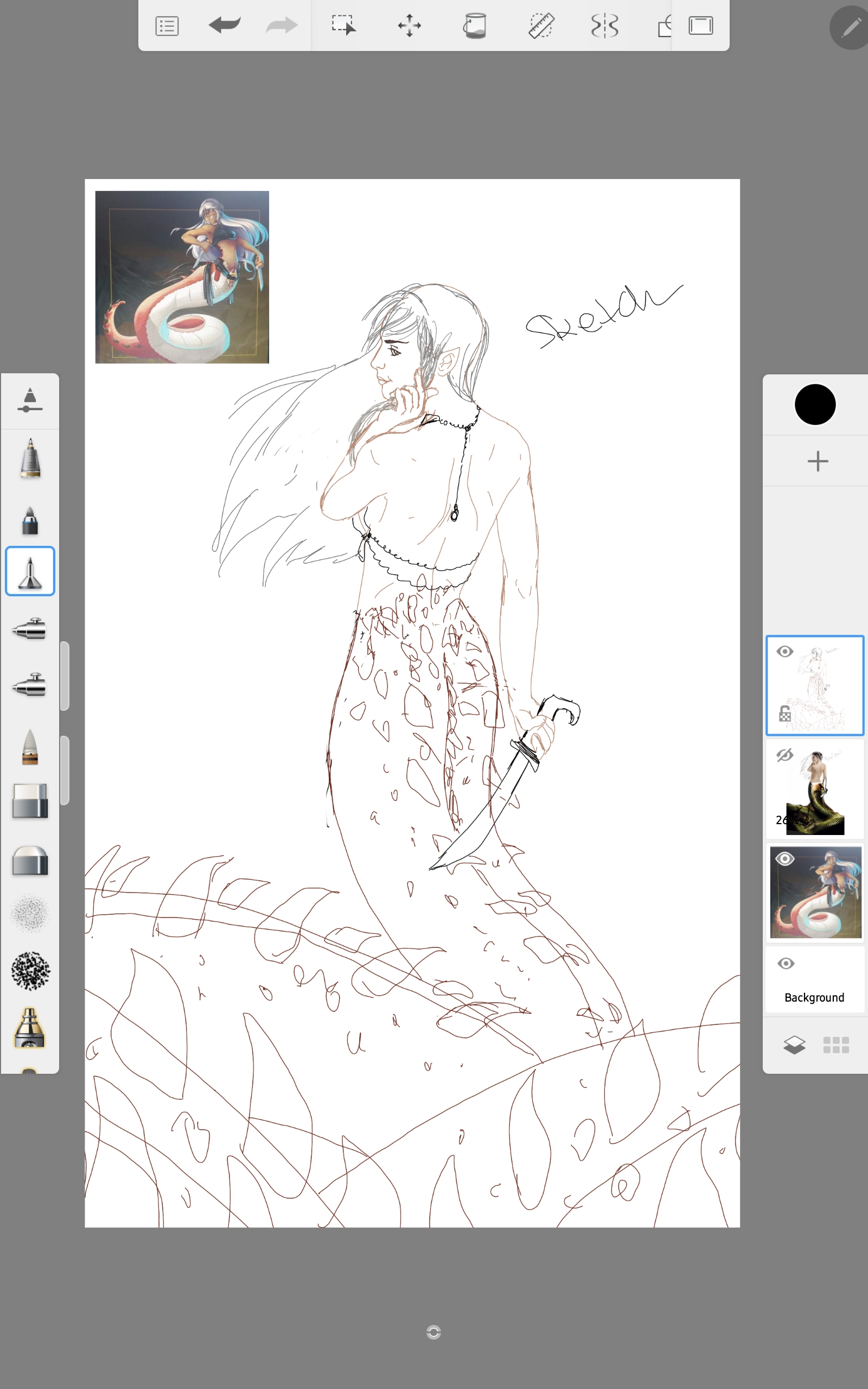868x1389 pixels.
Task: Click the lower brush opacity slider handle
Action: click(x=65, y=770)
